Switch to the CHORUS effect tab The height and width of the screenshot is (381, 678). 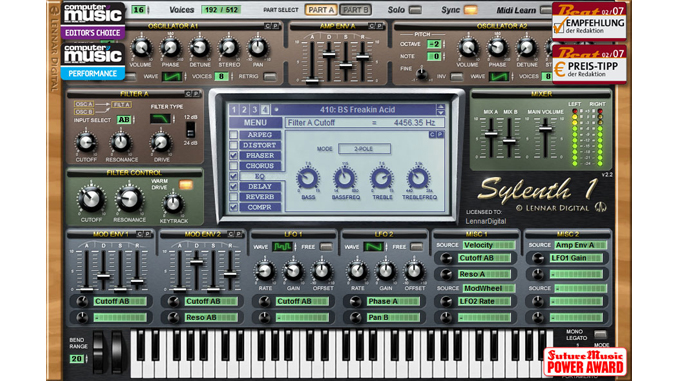260,166
